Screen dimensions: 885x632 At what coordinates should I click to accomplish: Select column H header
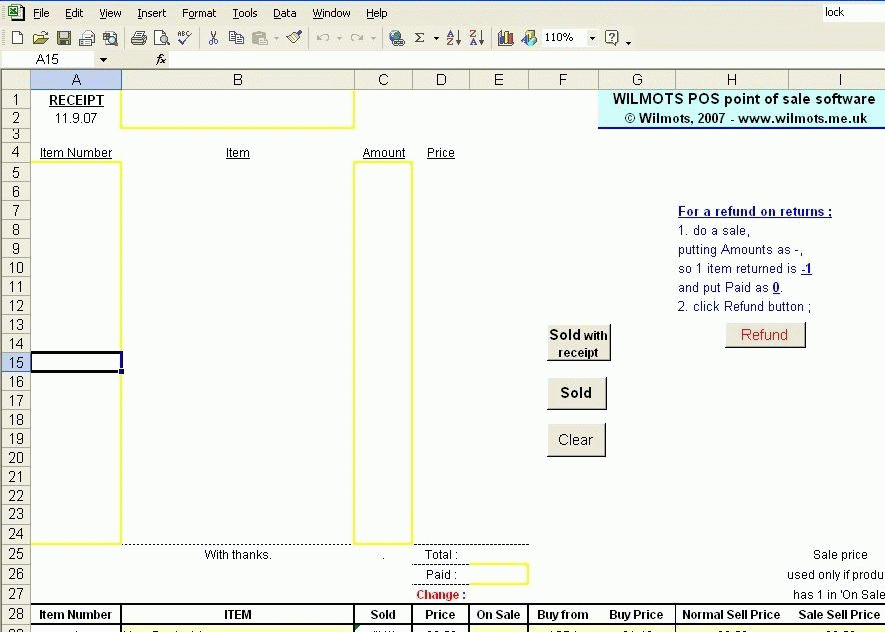(731, 80)
